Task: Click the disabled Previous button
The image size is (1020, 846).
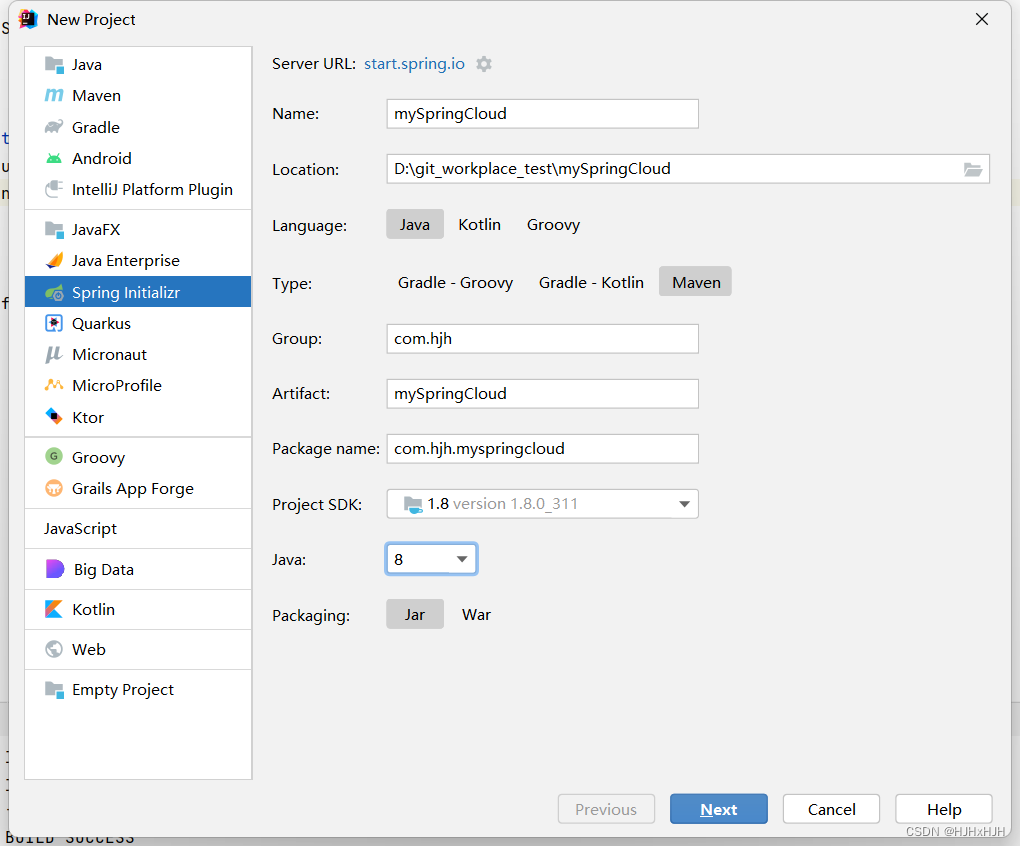Action: pyautogui.click(x=606, y=809)
